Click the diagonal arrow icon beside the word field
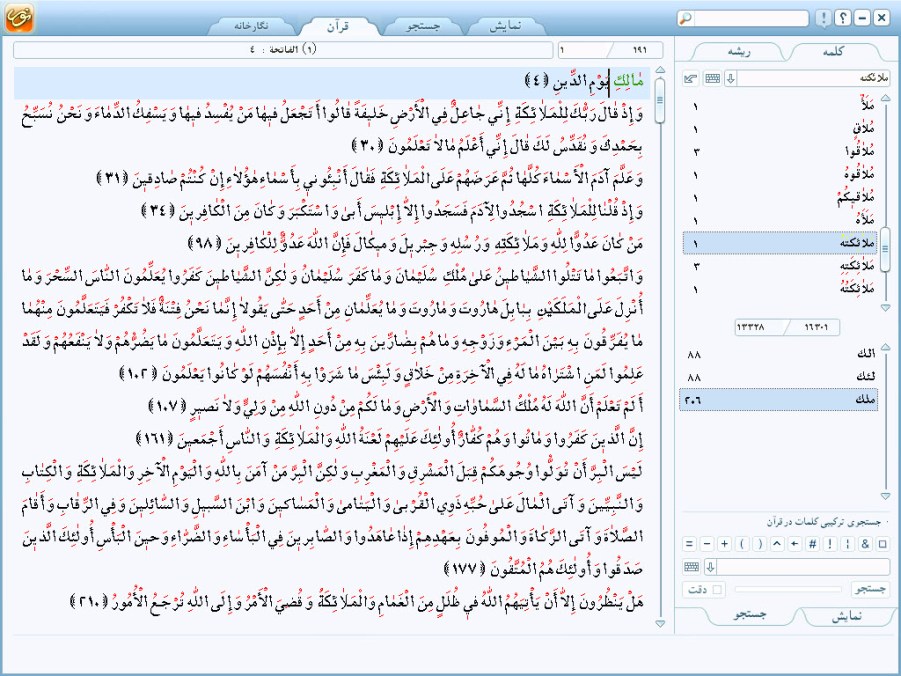The height and width of the screenshot is (676, 901). (691, 79)
